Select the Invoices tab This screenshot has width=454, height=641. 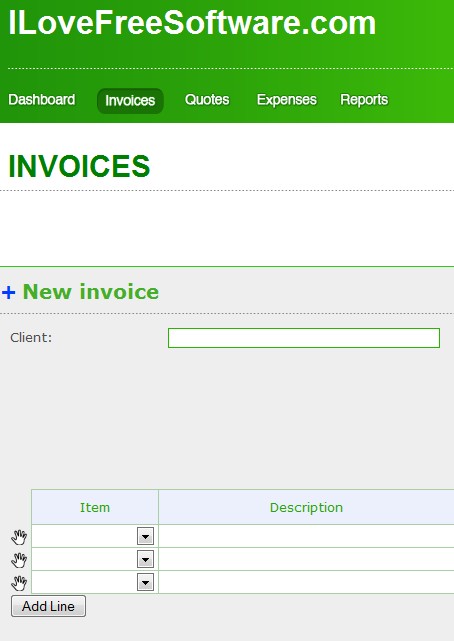(x=130, y=101)
